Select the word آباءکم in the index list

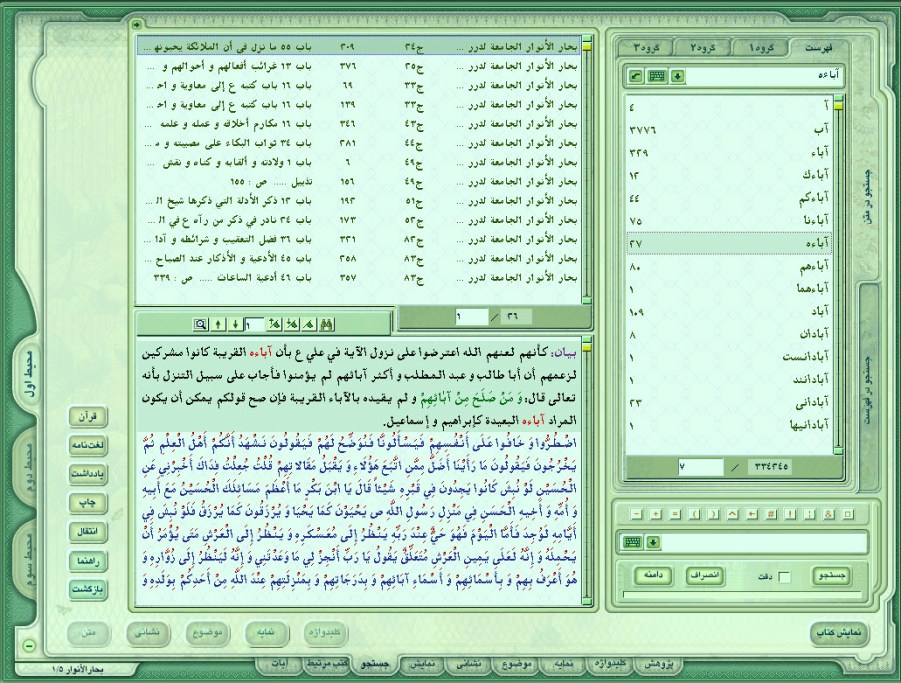729,199
